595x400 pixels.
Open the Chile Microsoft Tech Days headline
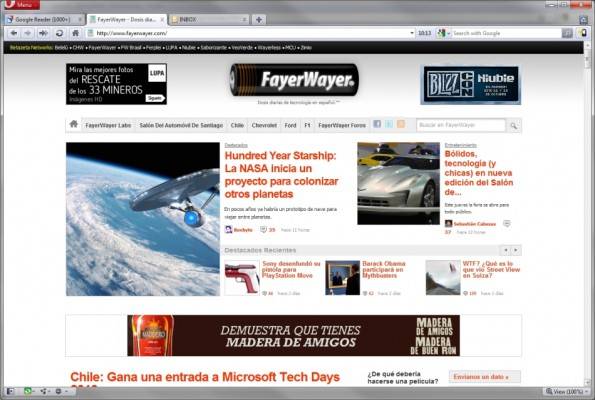pyautogui.click(x=205, y=378)
